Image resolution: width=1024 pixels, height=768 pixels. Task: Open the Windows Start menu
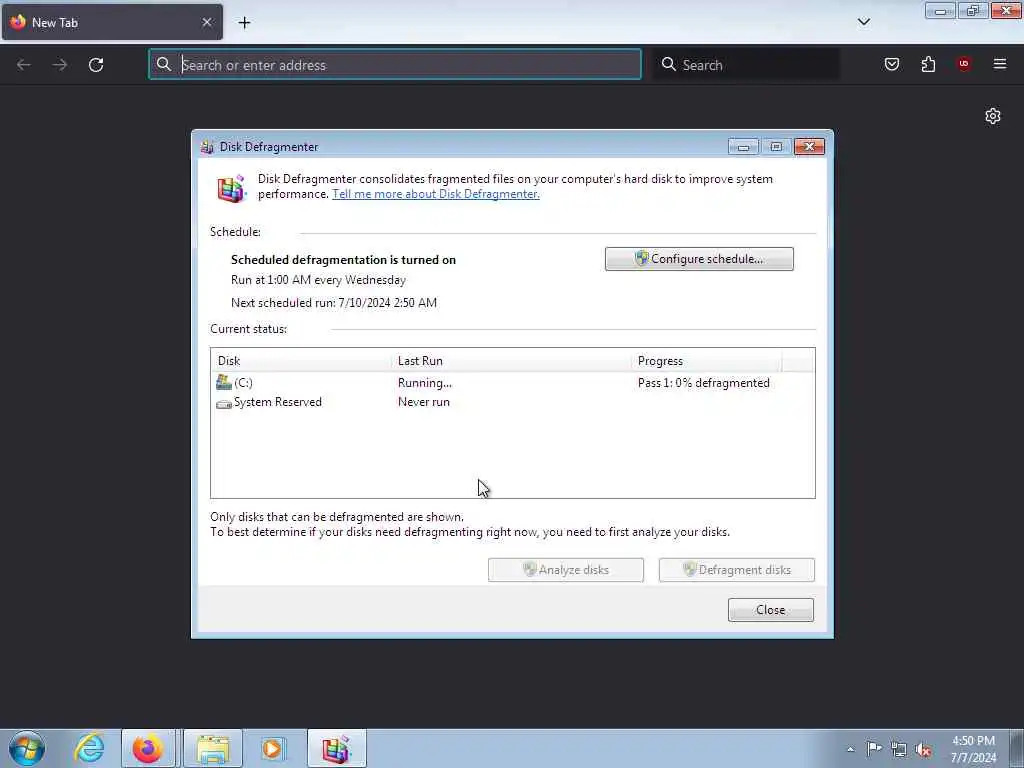point(27,748)
